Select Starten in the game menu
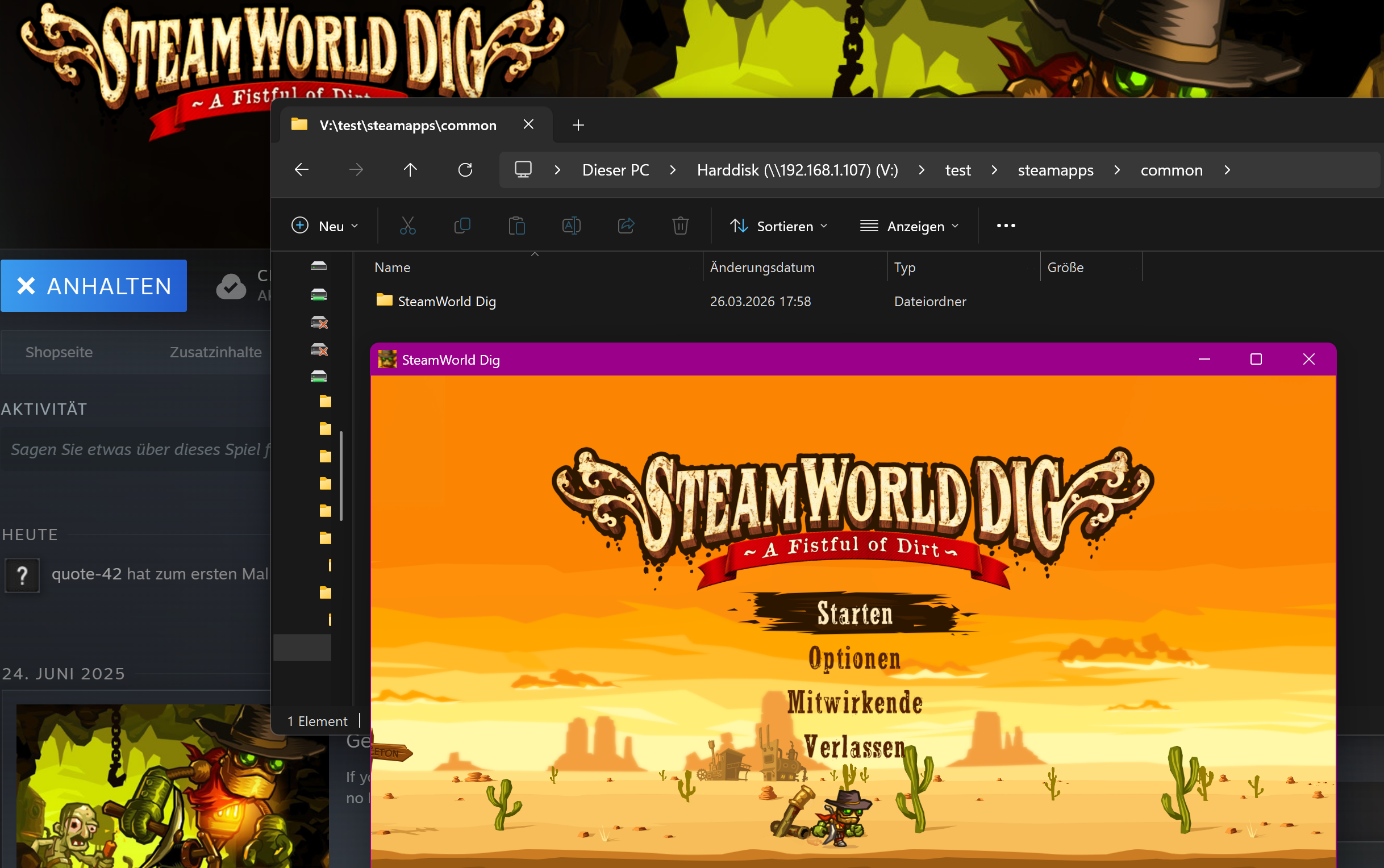The image size is (1384, 868). pos(854,614)
